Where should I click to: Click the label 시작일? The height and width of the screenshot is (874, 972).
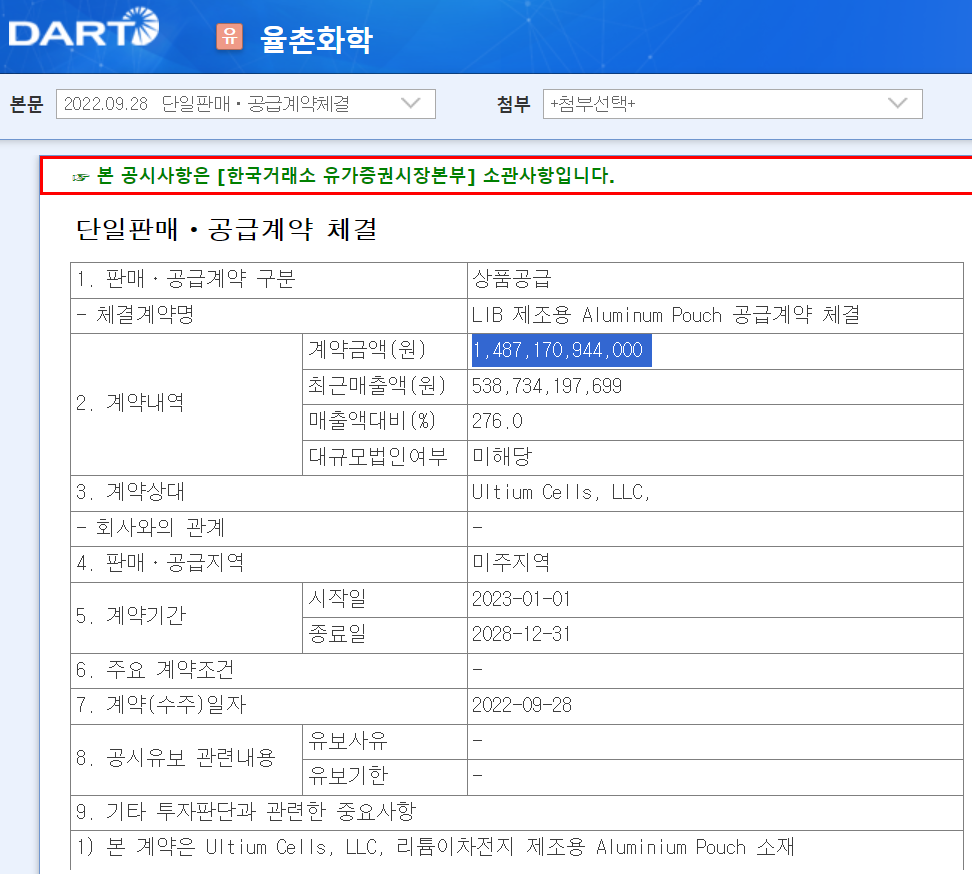[x=337, y=599]
